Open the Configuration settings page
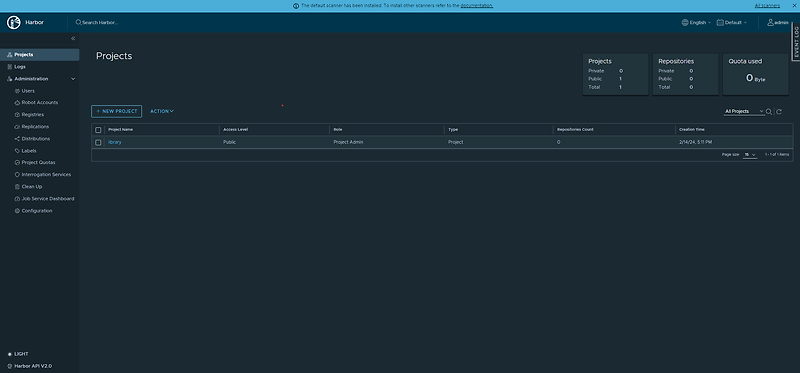This screenshot has height=373, width=800. [x=37, y=211]
